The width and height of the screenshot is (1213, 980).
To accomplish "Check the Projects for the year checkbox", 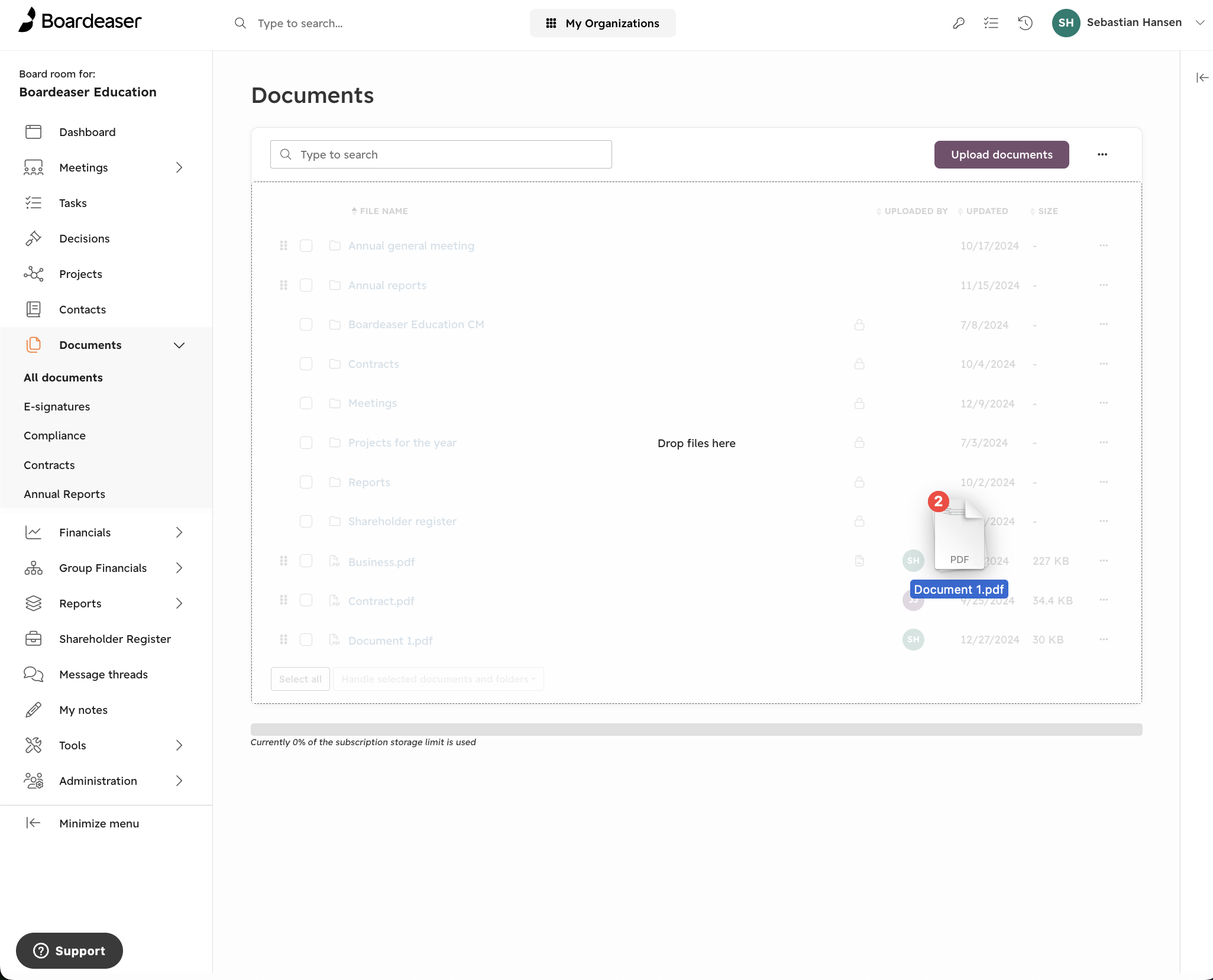I will pos(306,442).
